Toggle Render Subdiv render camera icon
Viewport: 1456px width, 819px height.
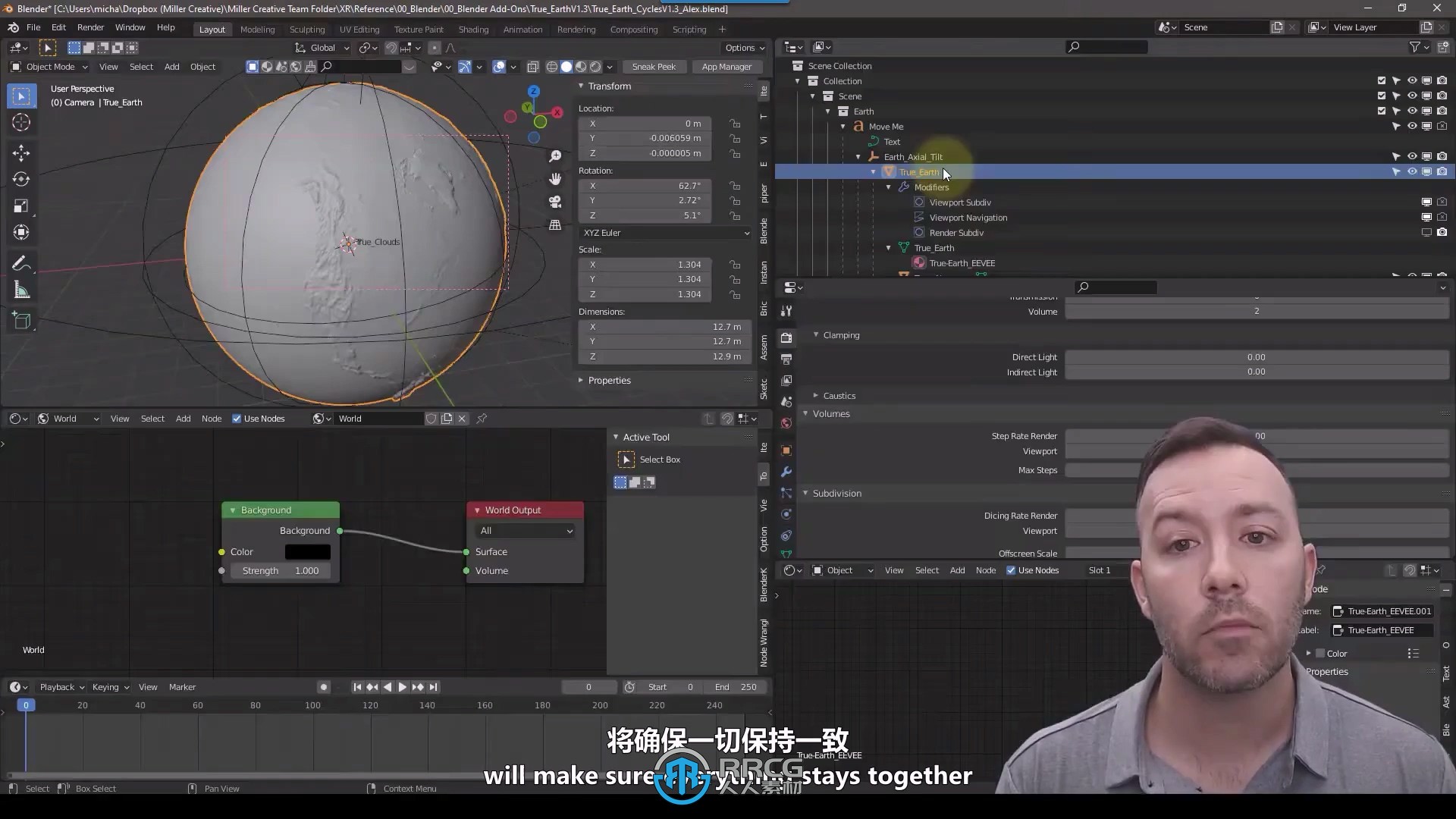pos(1442,233)
